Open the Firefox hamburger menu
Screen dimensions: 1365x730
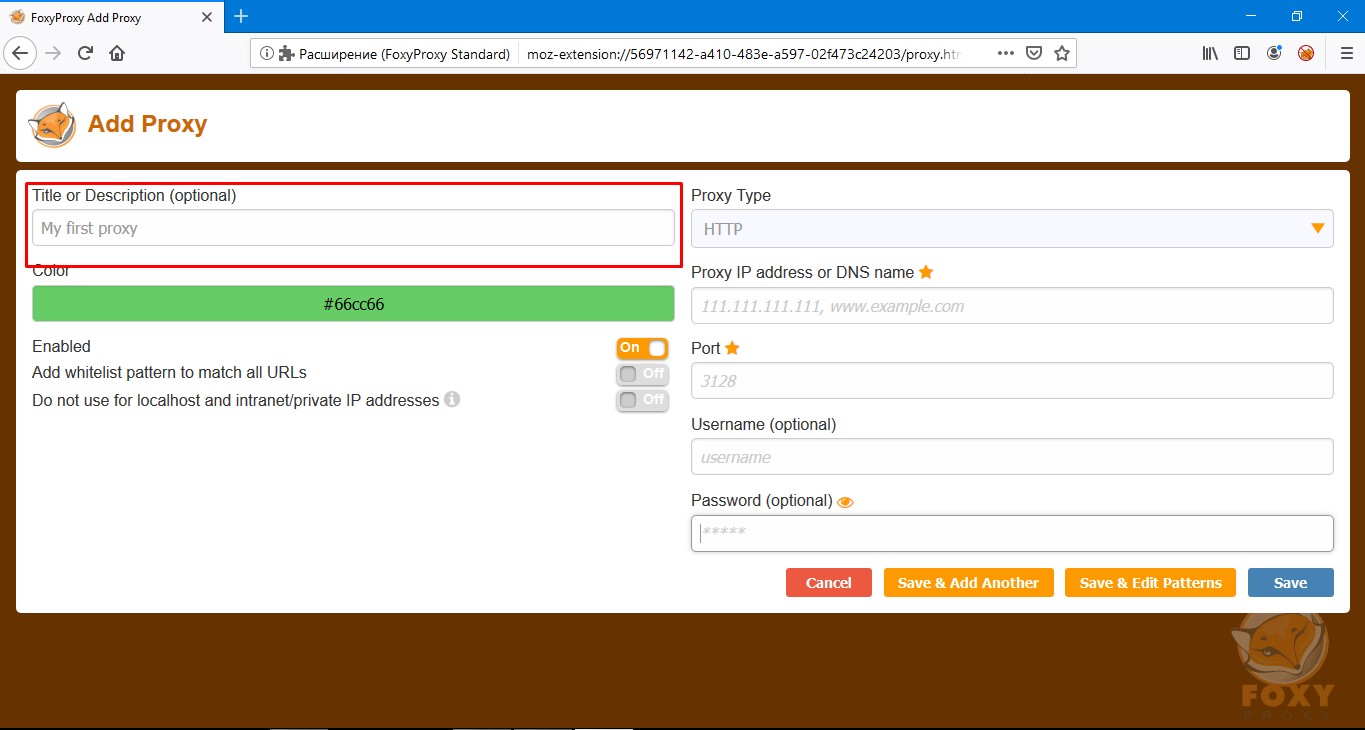[1345, 53]
